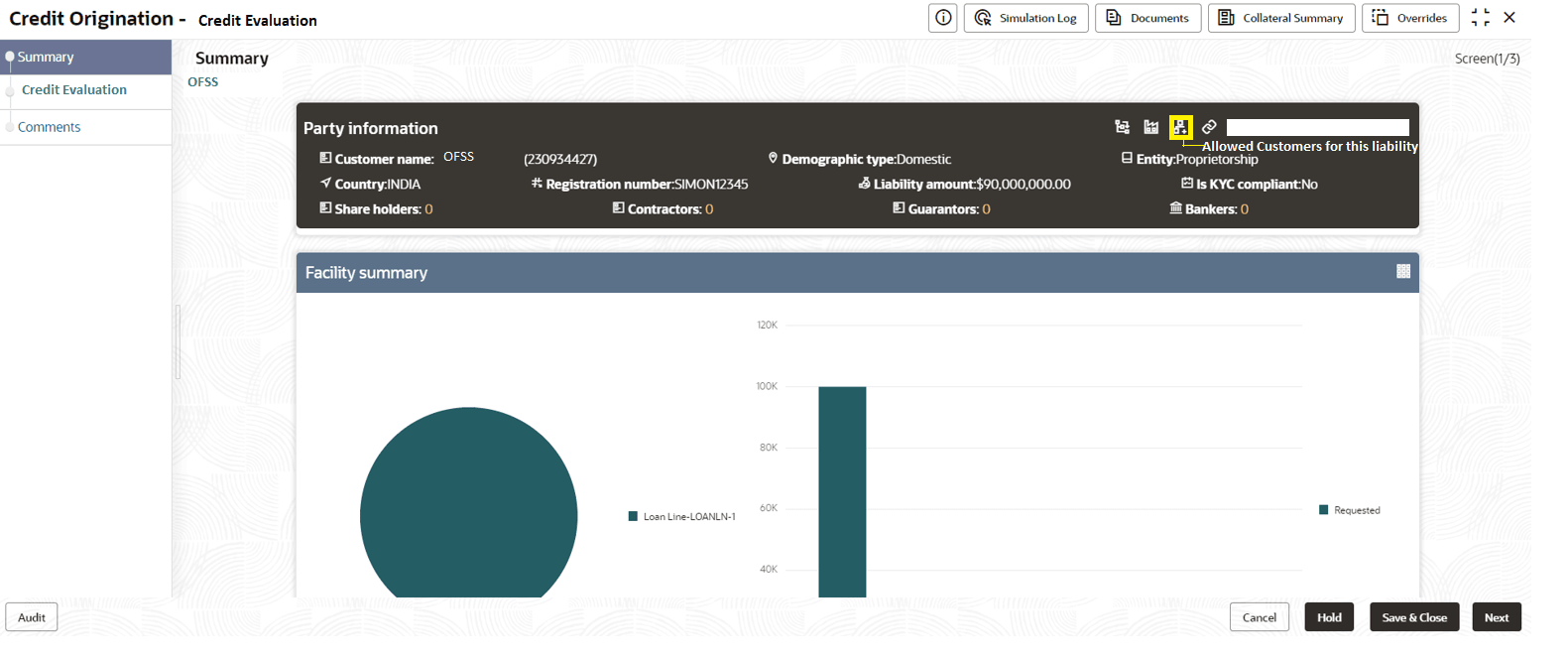The width and height of the screenshot is (1568, 660).
Task: Toggle Facility summary grid view icon
Action: (1403, 271)
